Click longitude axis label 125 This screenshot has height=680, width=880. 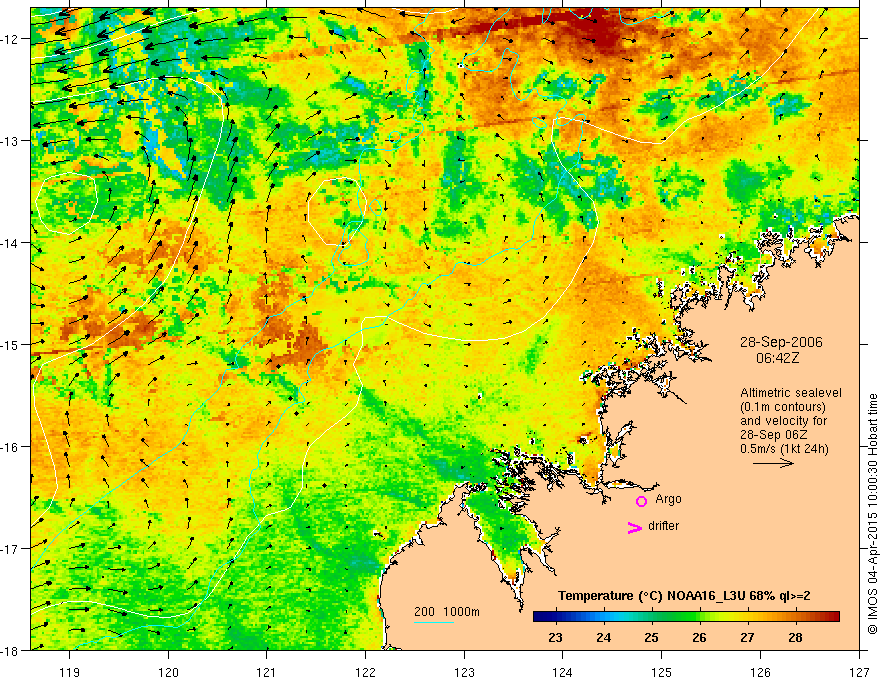(x=662, y=672)
